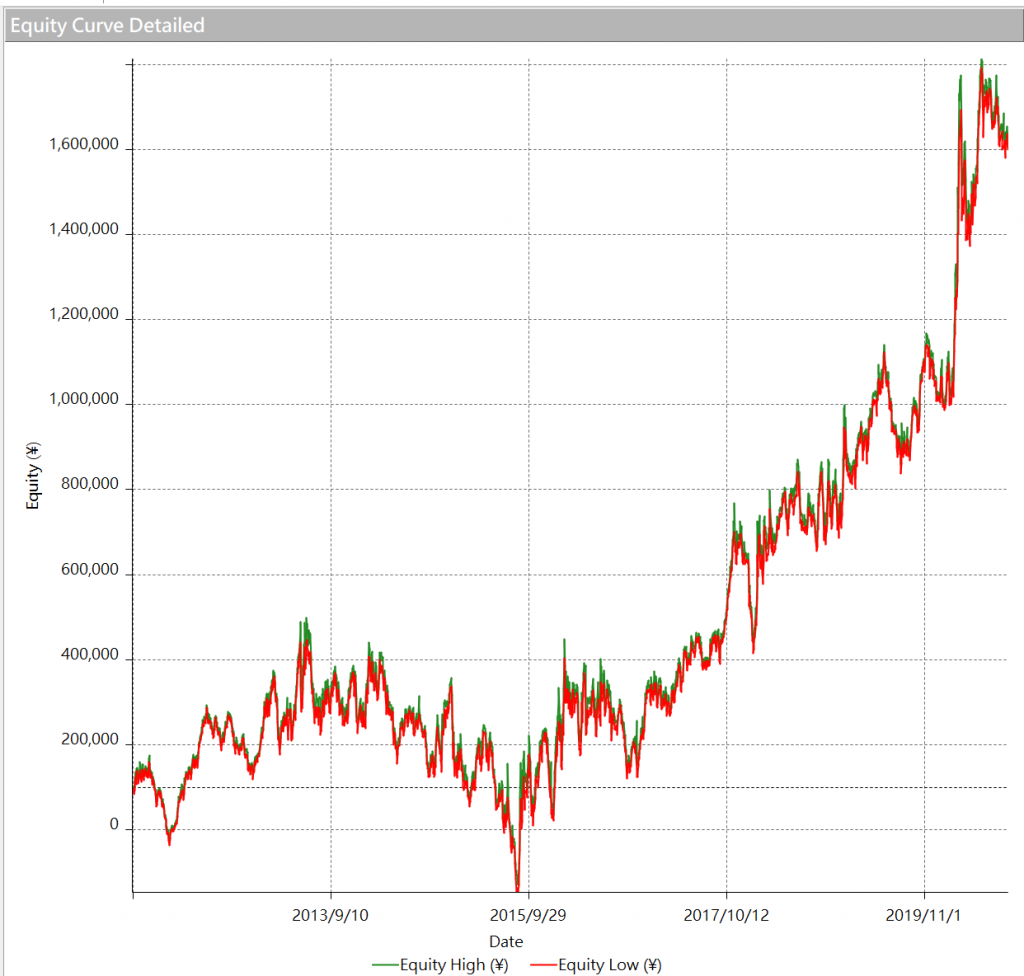Screen dimensions: 1024x976
Task: Click the 600,000 y-axis label
Action: point(91,571)
